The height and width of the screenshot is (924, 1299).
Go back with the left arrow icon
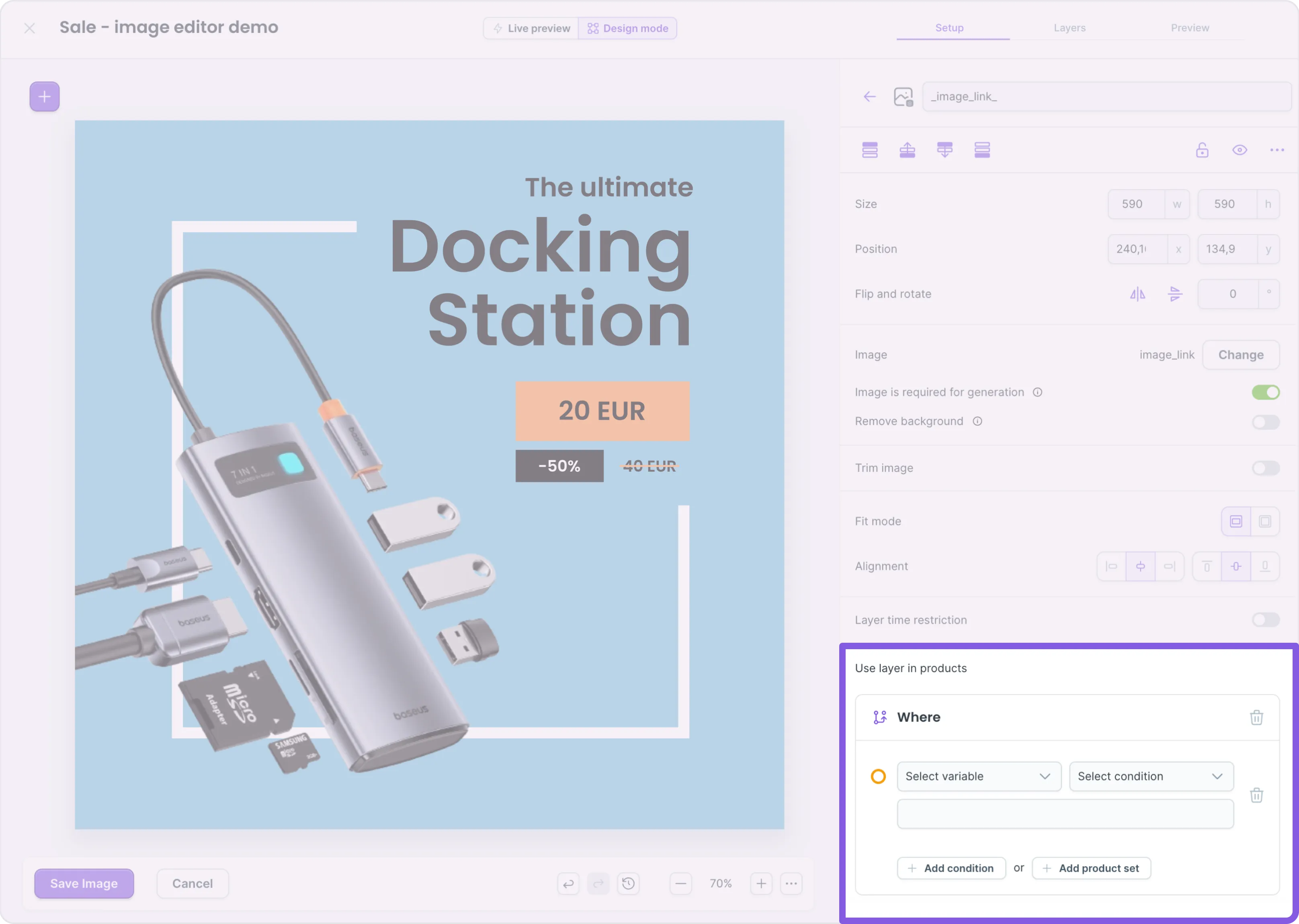tap(869, 97)
